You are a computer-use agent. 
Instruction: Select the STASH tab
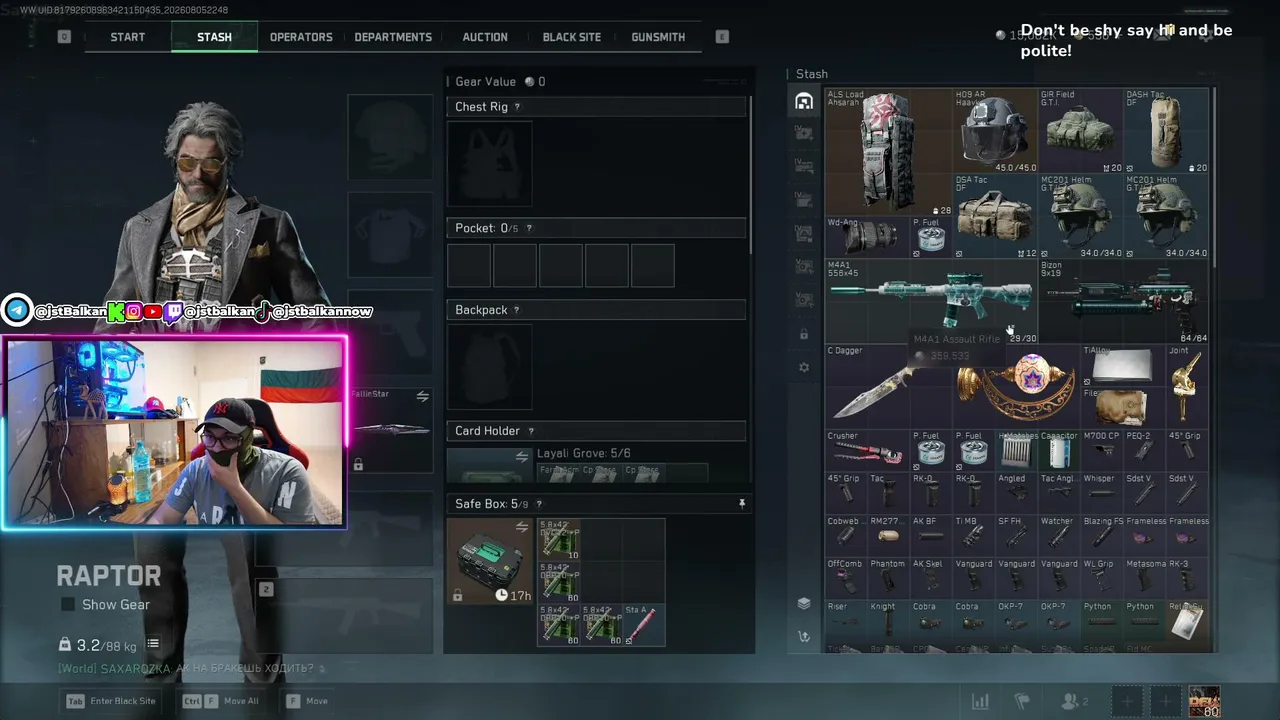[214, 37]
